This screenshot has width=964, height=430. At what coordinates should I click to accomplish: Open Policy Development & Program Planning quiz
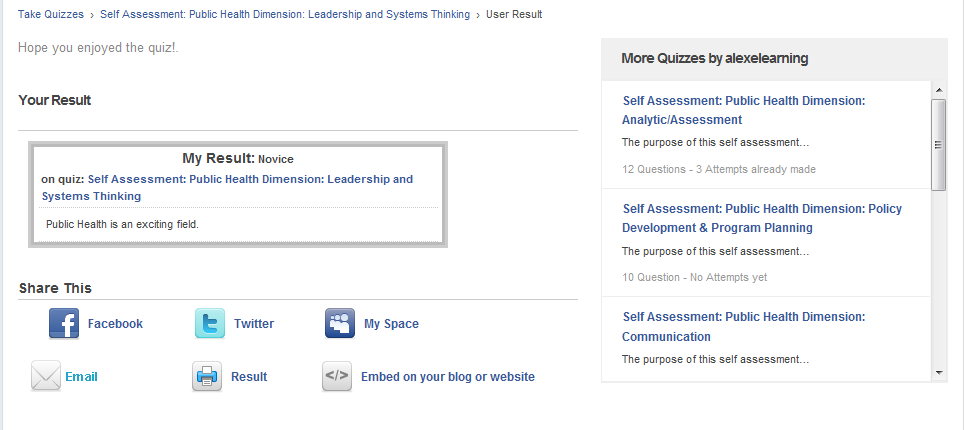(x=762, y=218)
